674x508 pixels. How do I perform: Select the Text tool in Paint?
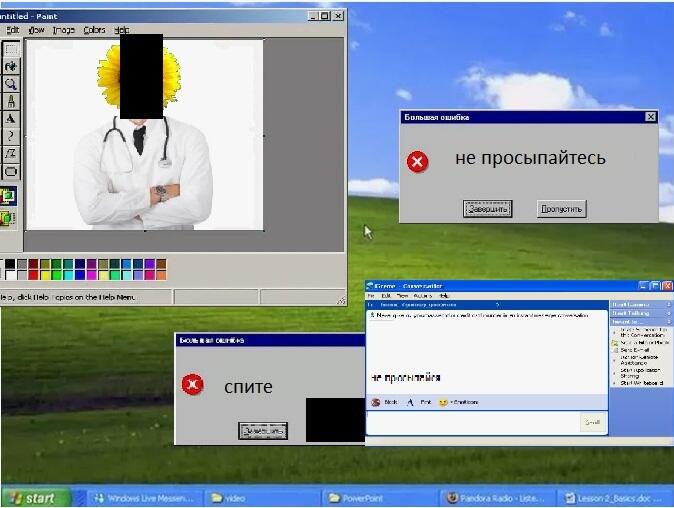click(x=11, y=119)
